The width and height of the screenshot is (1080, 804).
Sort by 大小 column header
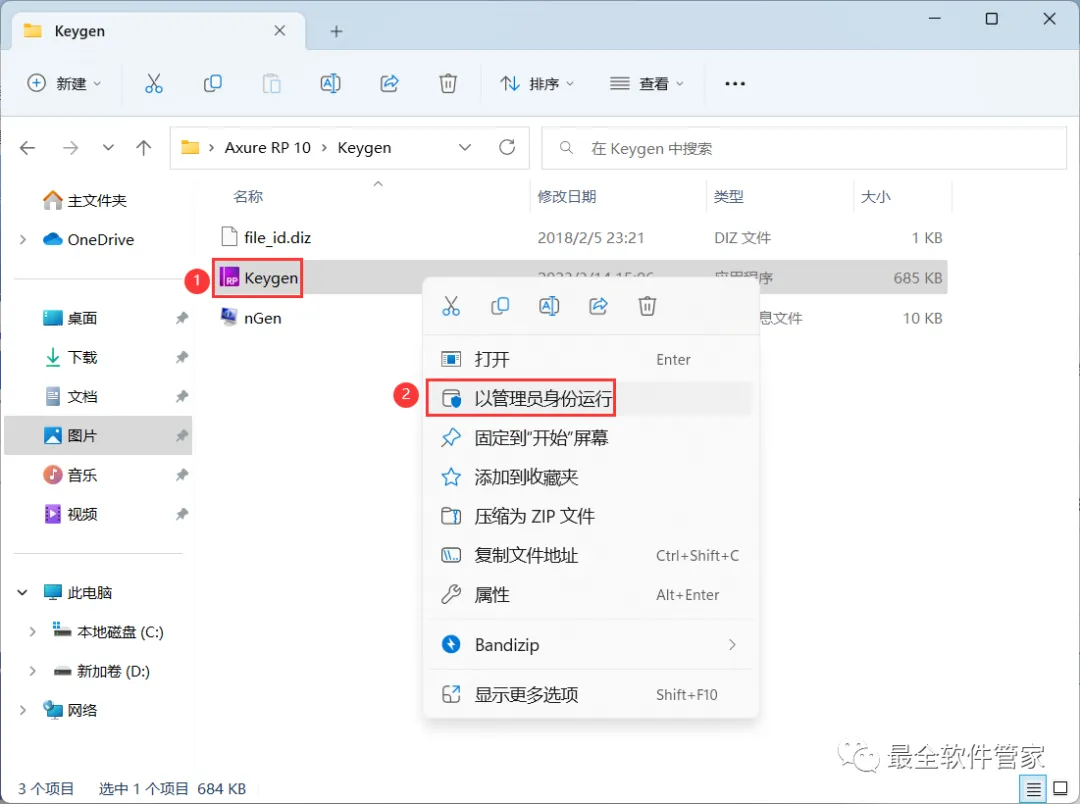tap(875, 196)
